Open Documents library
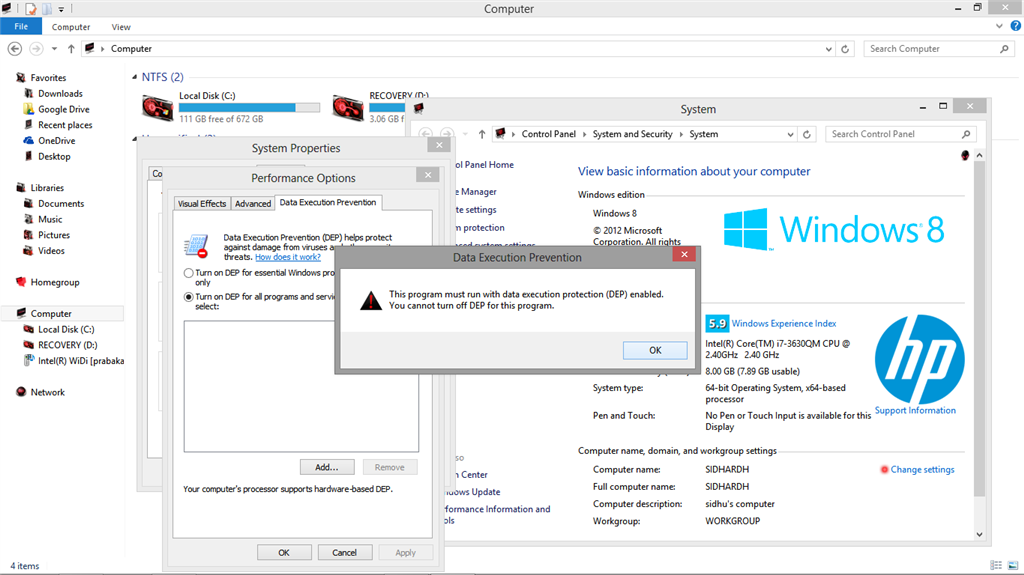This screenshot has height=575, width=1024. [x=61, y=203]
